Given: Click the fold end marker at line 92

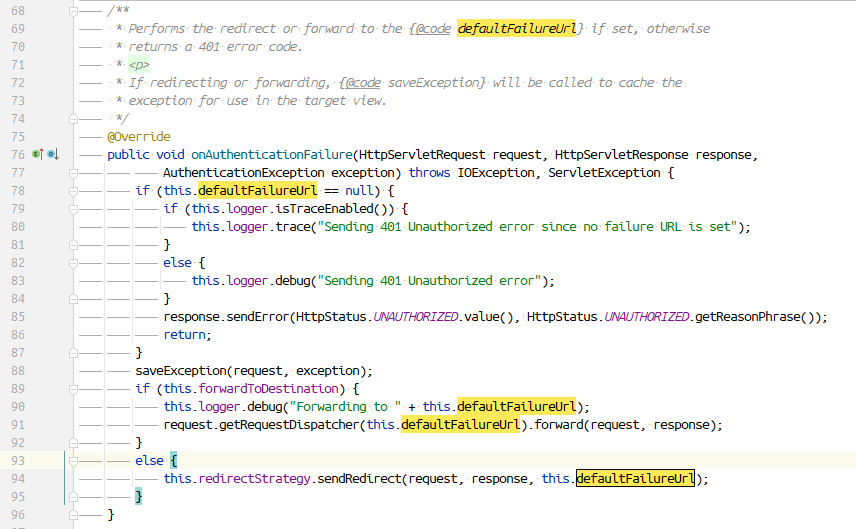Looking at the screenshot, I should (73, 443).
